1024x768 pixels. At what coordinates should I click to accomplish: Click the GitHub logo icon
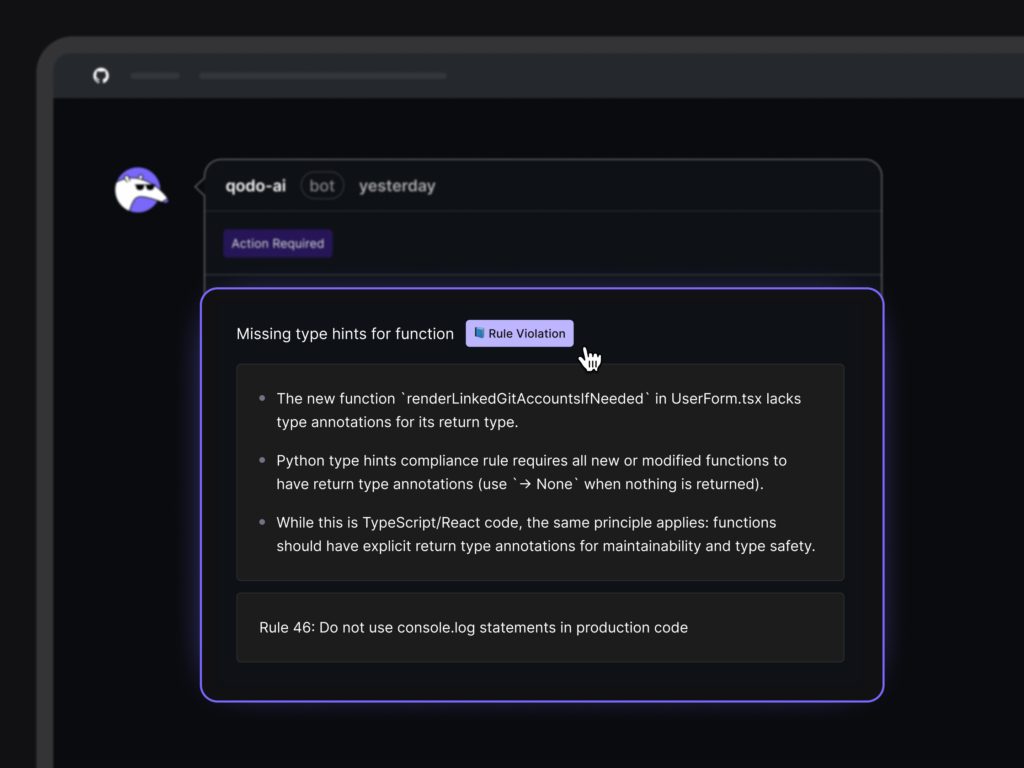[101, 76]
